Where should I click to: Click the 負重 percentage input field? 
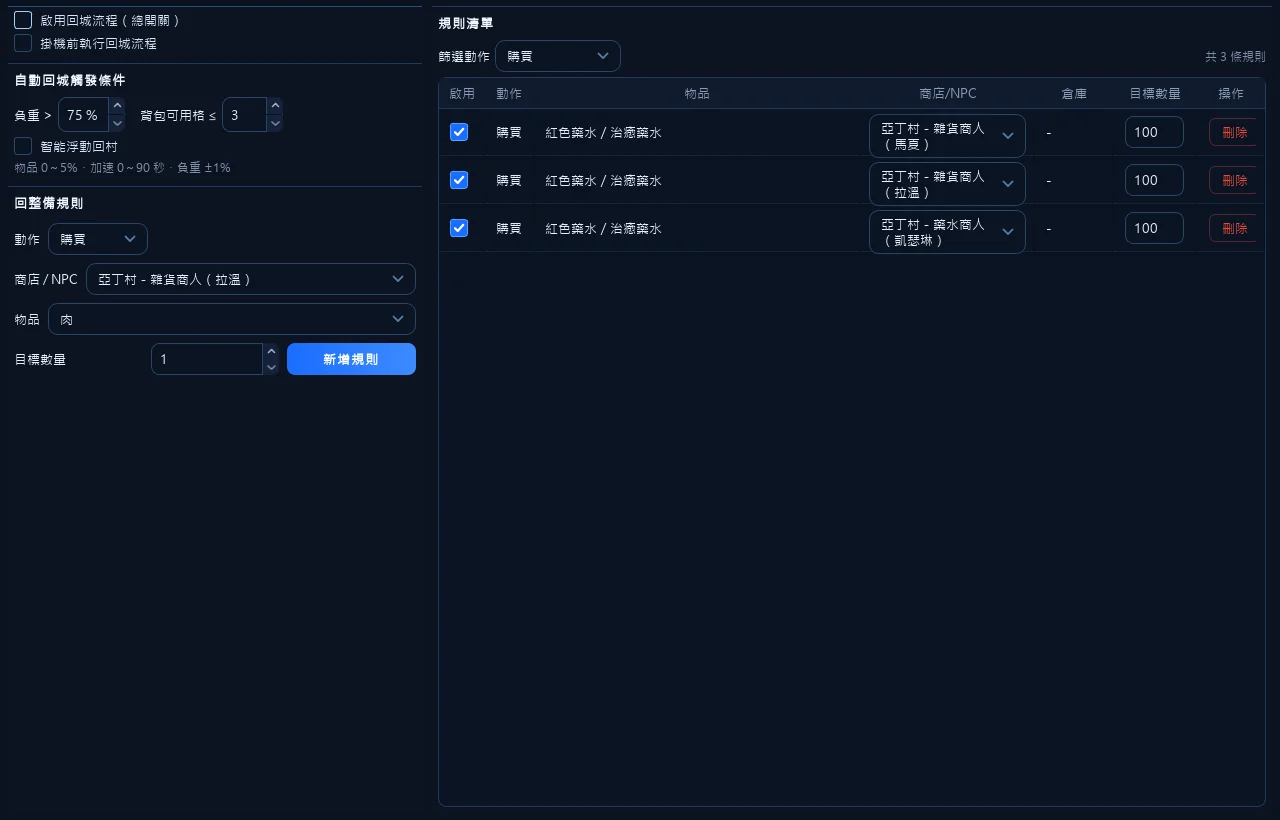[84, 115]
